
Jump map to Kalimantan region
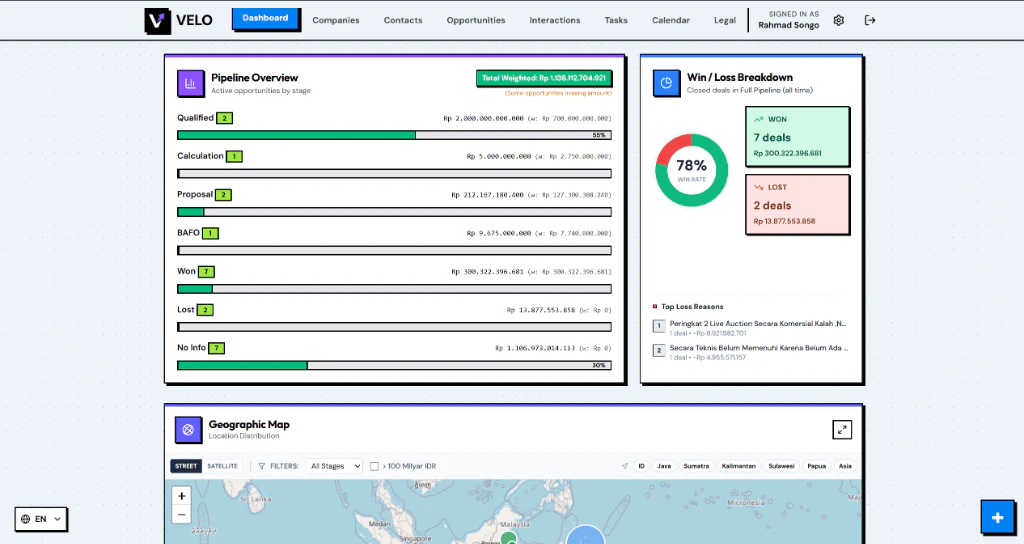tap(739, 466)
